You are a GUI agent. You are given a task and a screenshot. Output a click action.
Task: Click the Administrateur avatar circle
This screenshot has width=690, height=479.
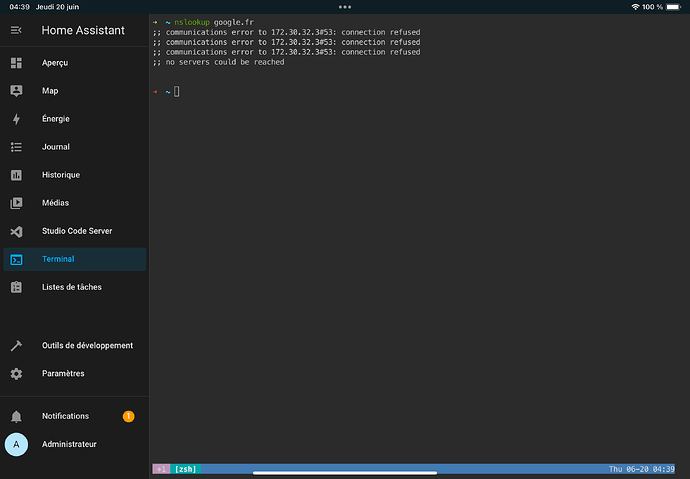tap(16, 444)
